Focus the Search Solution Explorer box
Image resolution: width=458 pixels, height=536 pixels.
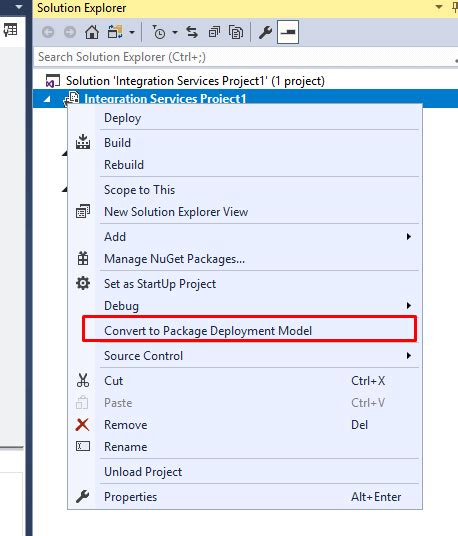244,57
